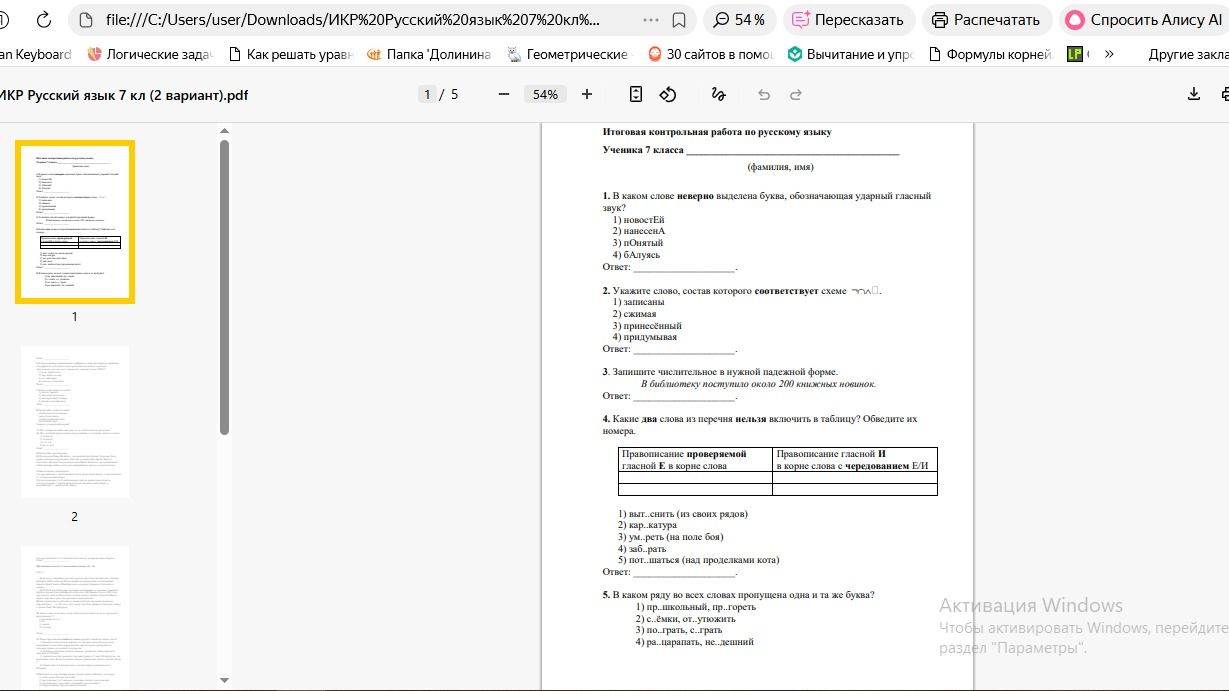This screenshot has width=1229, height=691.
Task: Click the undo arrow in PDF toolbar
Action: (x=764, y=94)
